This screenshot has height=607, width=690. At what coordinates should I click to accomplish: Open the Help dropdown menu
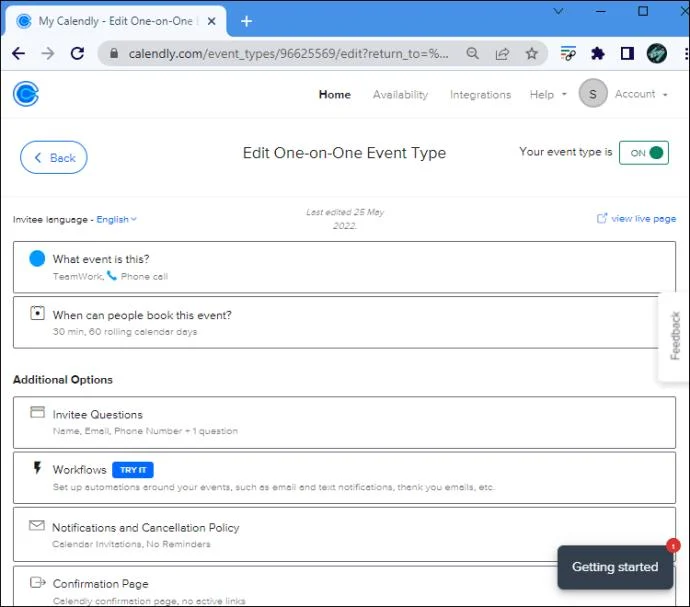pos(548,94)
